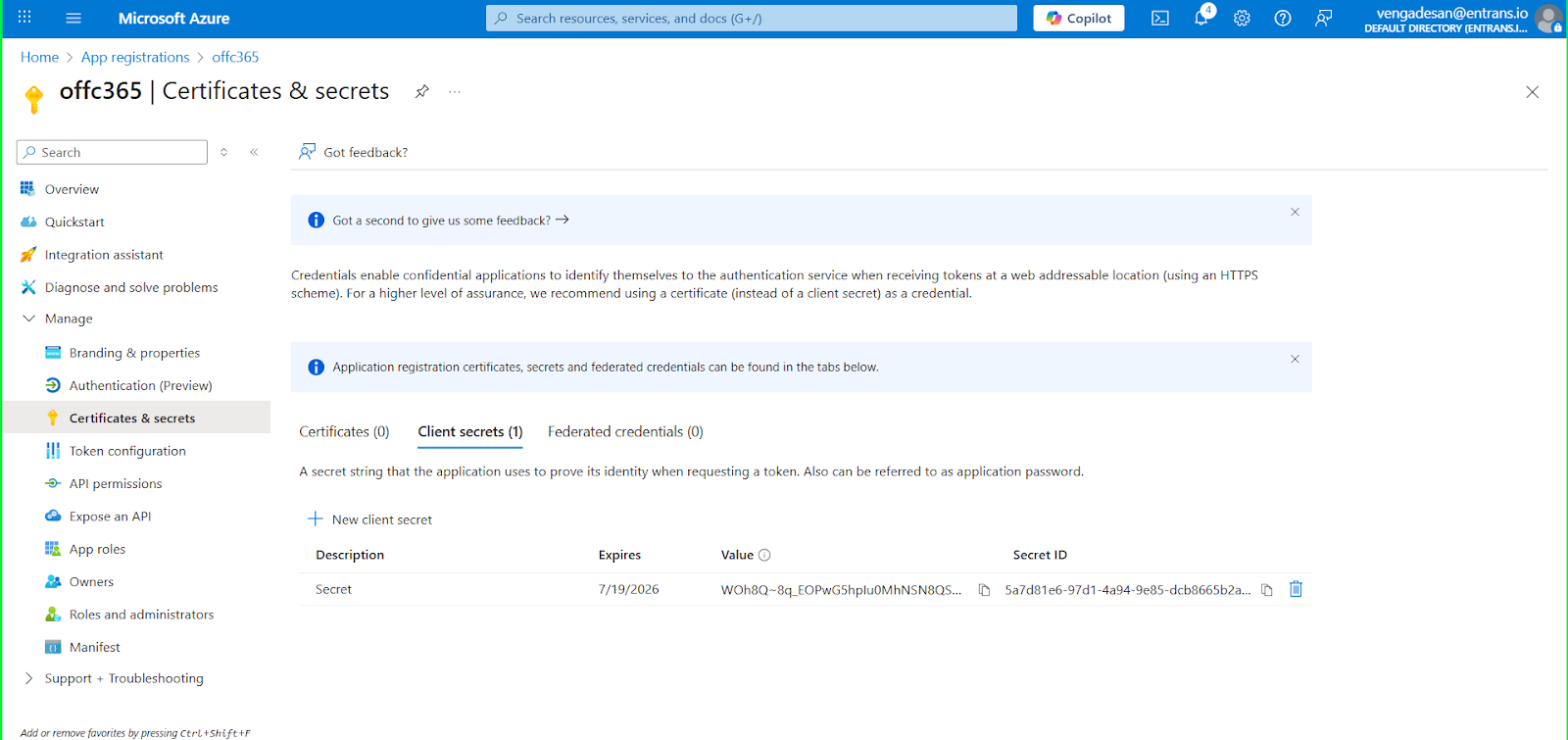Click the secret value text WOh8Q~8q_...
This screenshot has width=1568, height=740.
pyautogui.click(x=841, y=590)
